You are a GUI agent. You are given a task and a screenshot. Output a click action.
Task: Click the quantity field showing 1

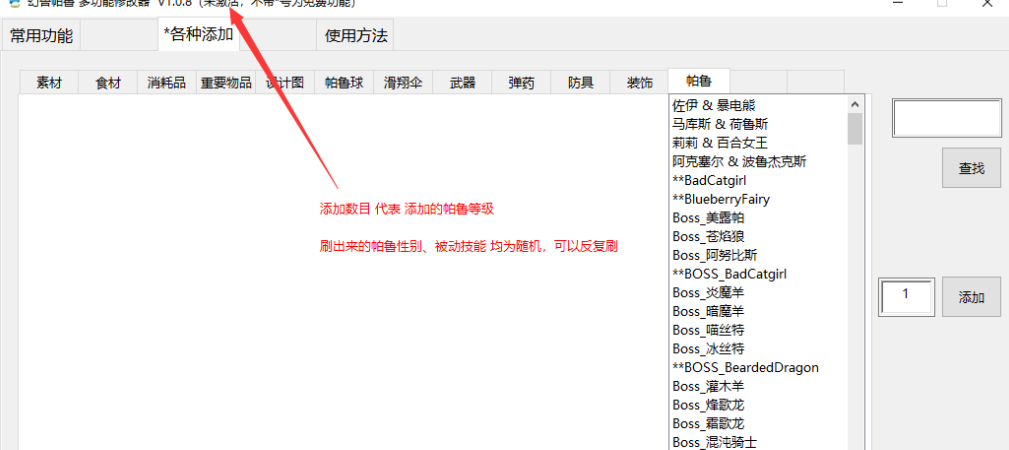coord(905,296)
